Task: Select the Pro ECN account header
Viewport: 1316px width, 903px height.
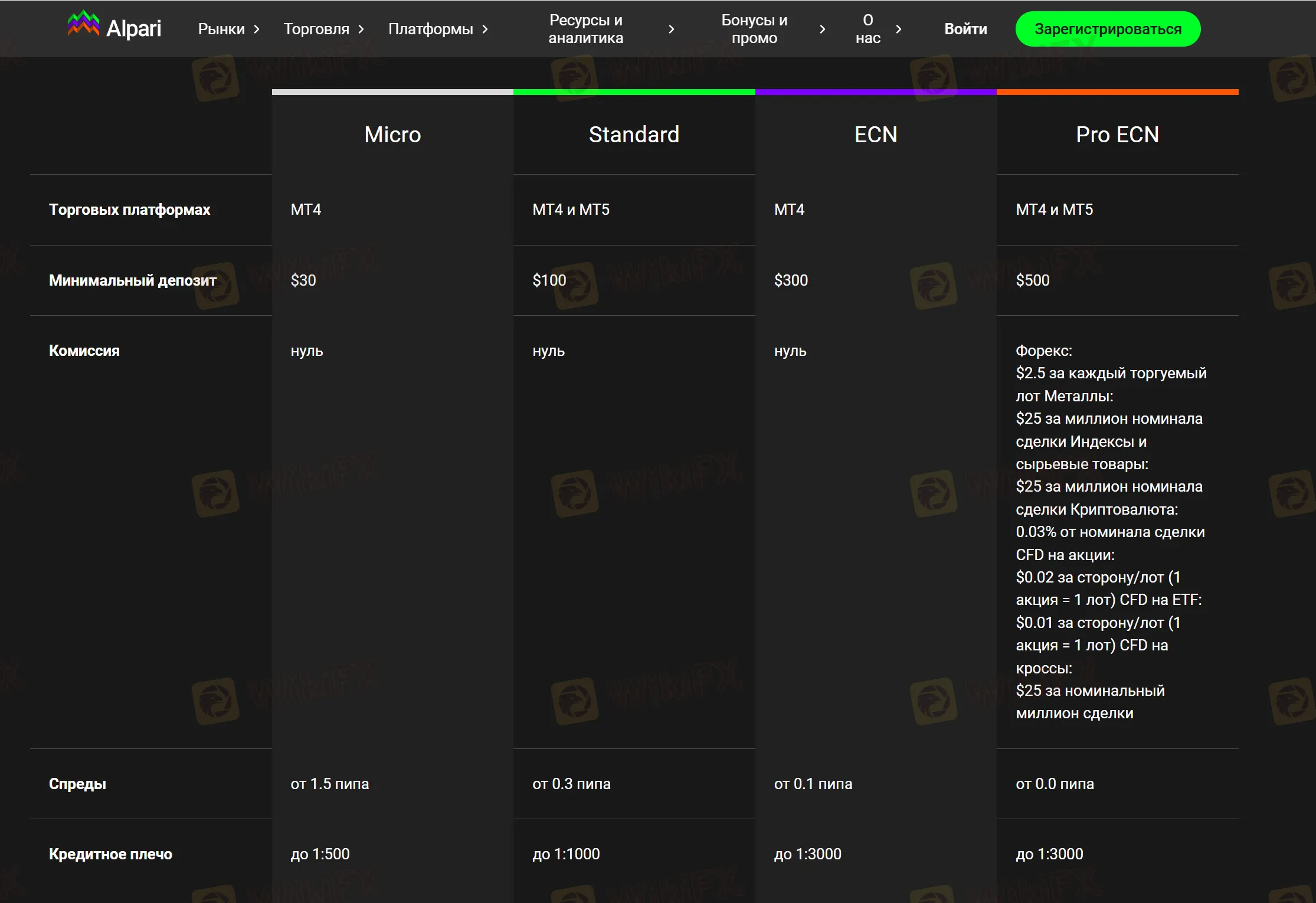Action: [1117, 135]
